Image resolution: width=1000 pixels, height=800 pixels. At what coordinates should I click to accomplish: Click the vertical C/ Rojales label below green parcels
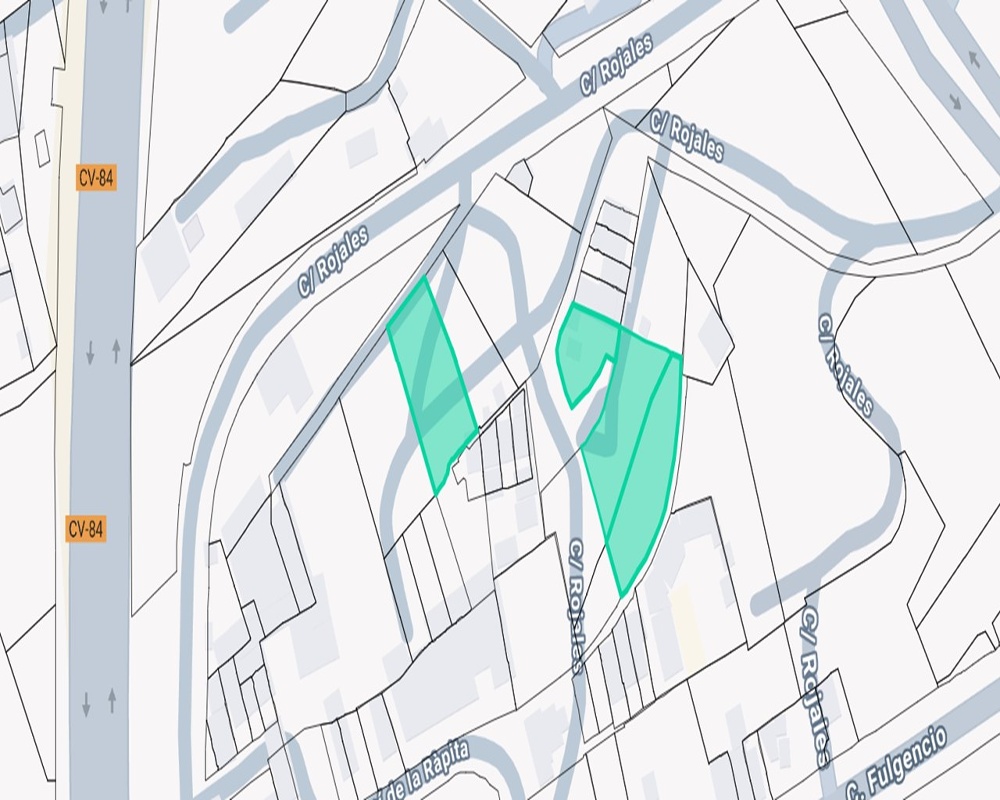coord(576,606)
